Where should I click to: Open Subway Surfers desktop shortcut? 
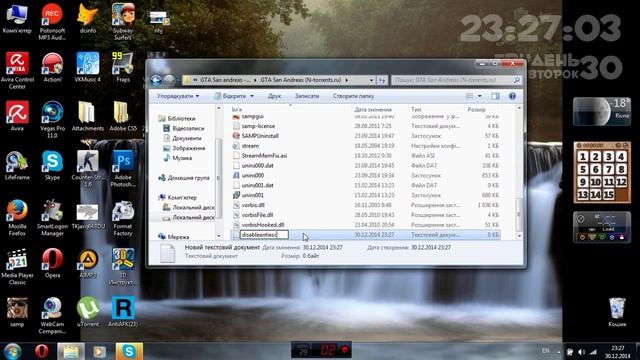coord(122,22)
